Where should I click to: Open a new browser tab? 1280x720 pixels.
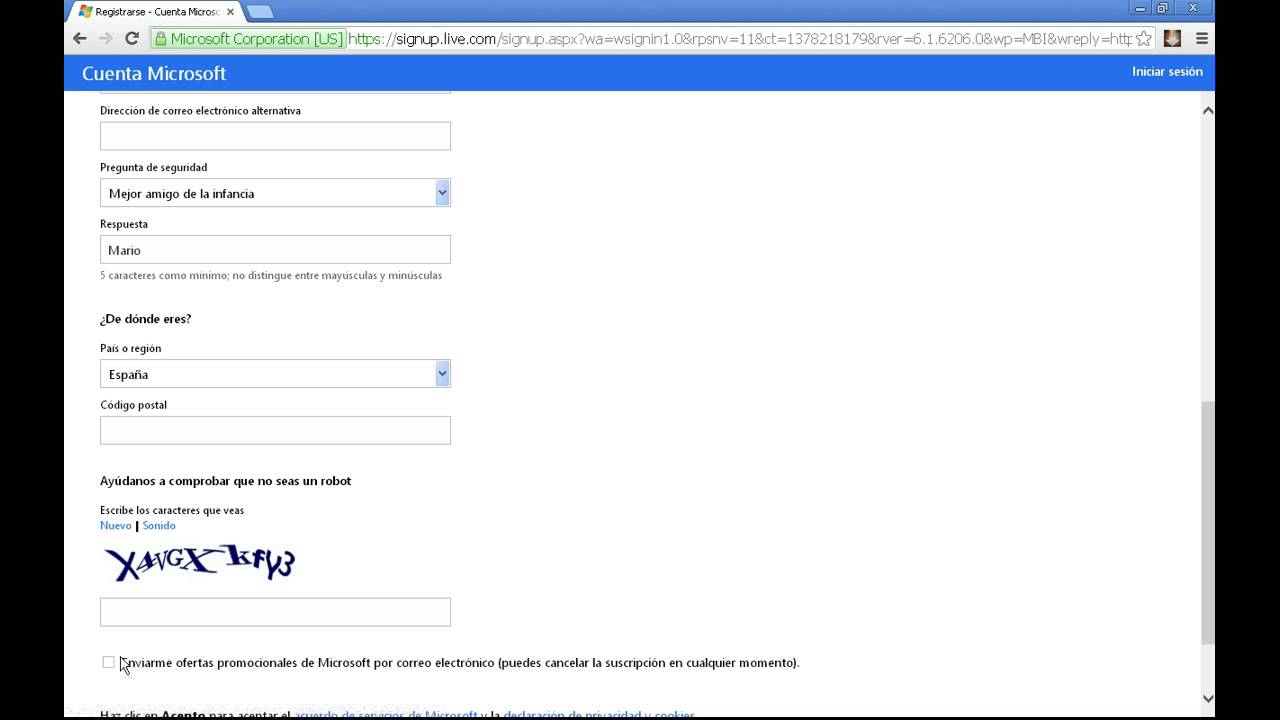(x=259, y=12)
